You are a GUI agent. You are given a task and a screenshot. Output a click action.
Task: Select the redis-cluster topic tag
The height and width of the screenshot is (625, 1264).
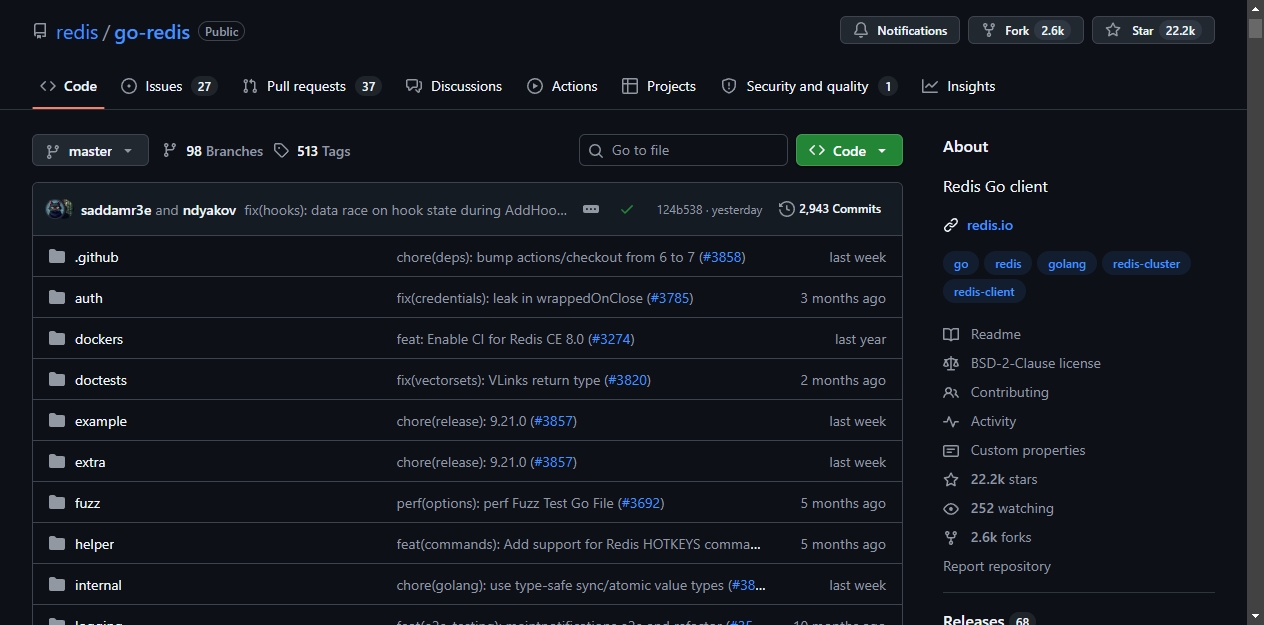pos(1146,264)
